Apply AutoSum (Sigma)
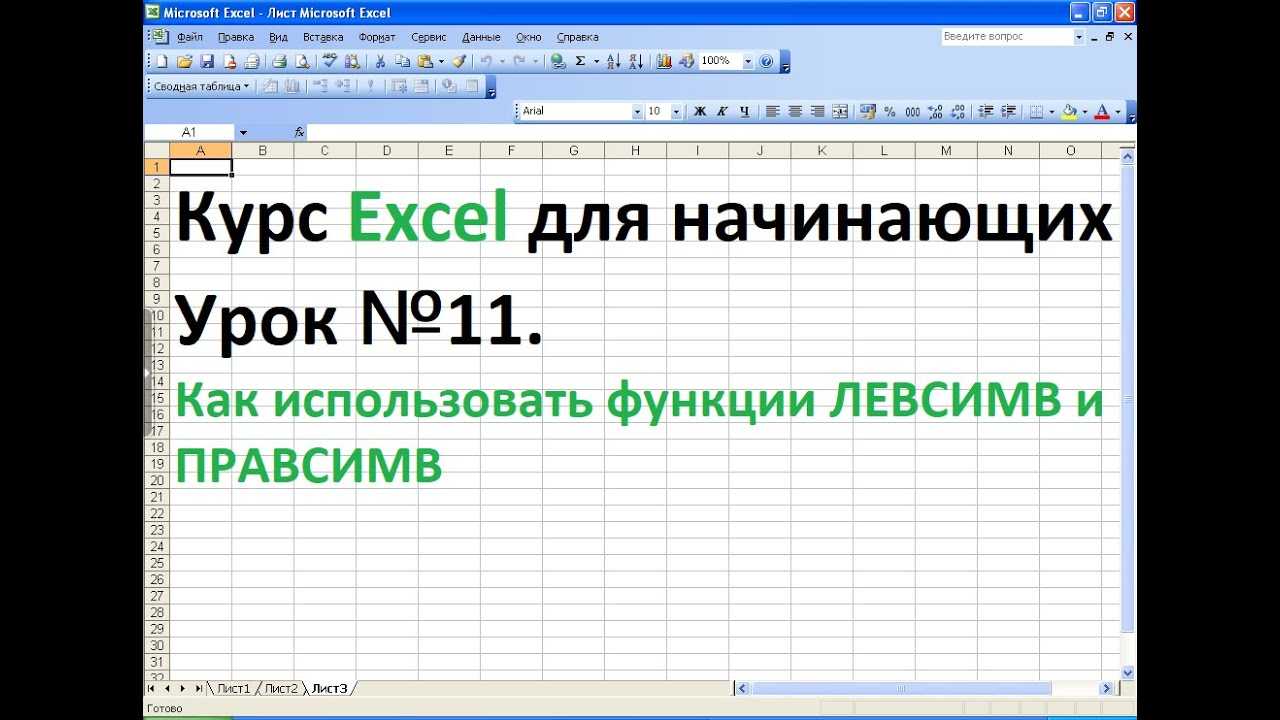This screenshot has height=720, width=1280. coord(580,61)
